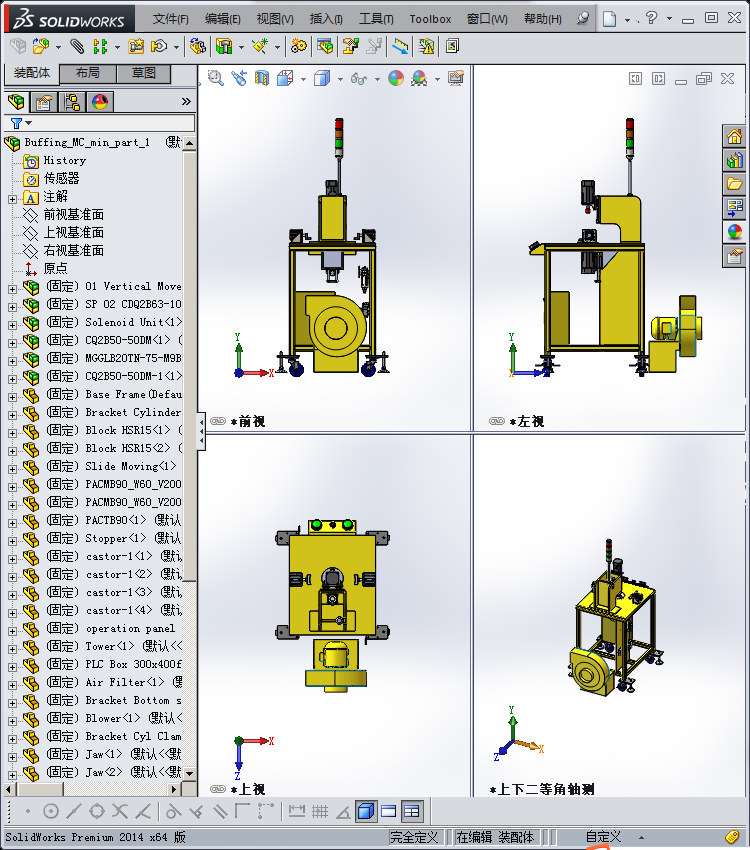Screen dimensions: 750x850
Task: Select the Tower<1> component in tree
Action: click(109, 646)
